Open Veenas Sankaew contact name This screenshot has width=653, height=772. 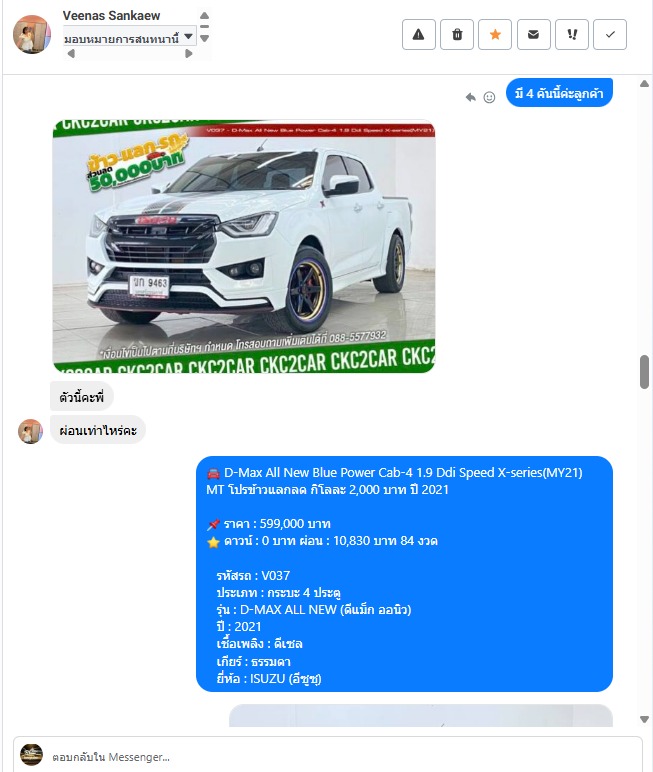pos(111,16)
